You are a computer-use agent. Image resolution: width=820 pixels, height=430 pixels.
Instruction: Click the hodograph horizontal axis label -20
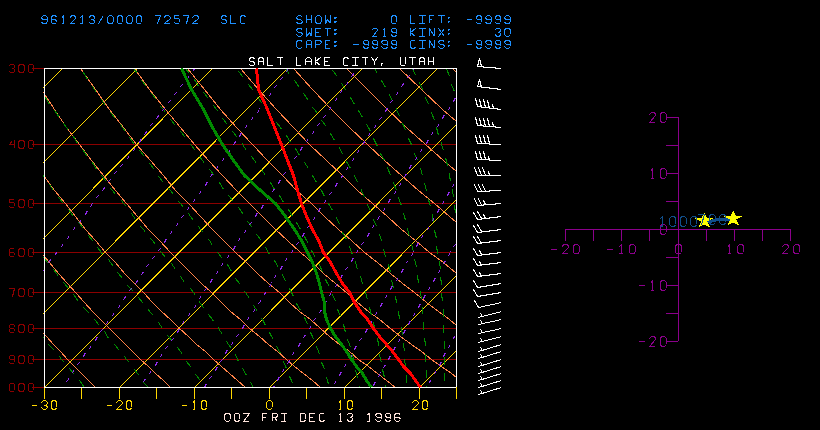pyautogui.click(x=566, y=250)
